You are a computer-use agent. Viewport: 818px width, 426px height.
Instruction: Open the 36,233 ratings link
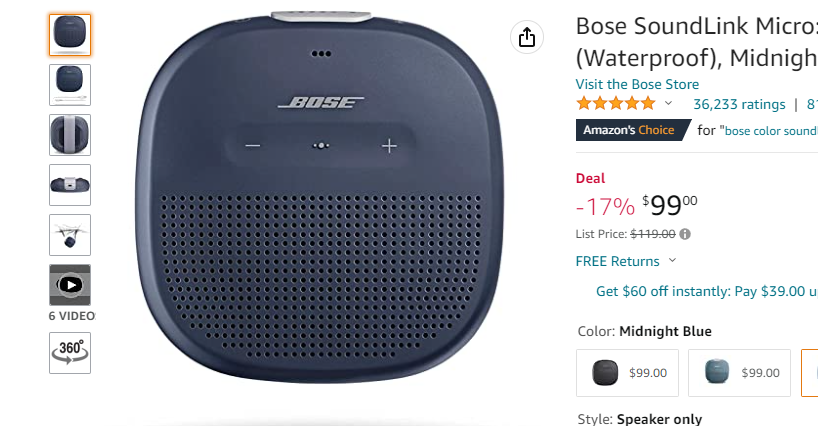[739, 103]
